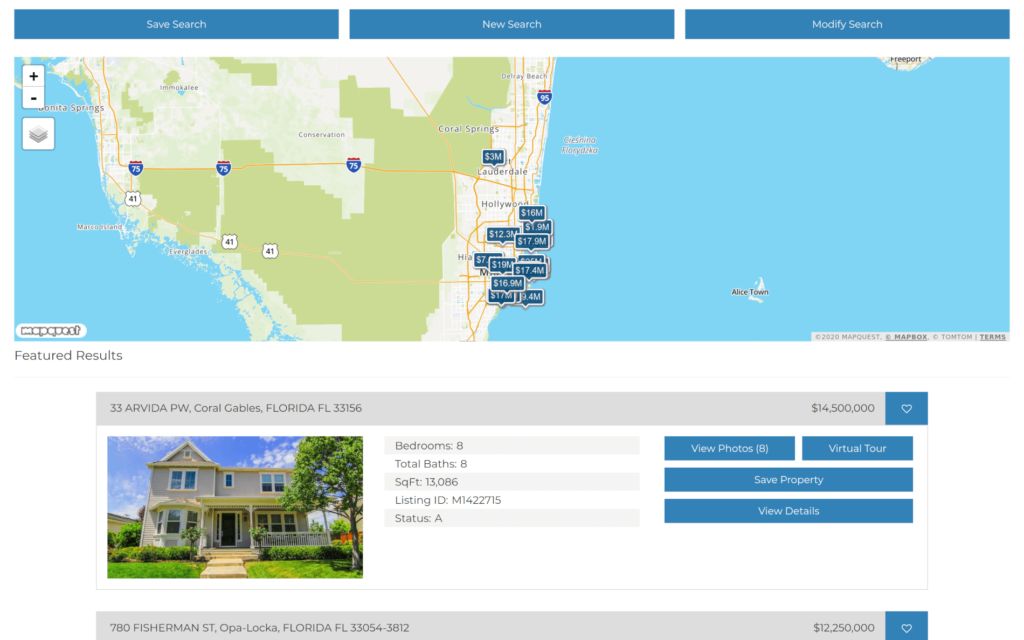Favorite 33 ARVIDA PW with heart icon
Screen dimensions: 1024x640
906,408
